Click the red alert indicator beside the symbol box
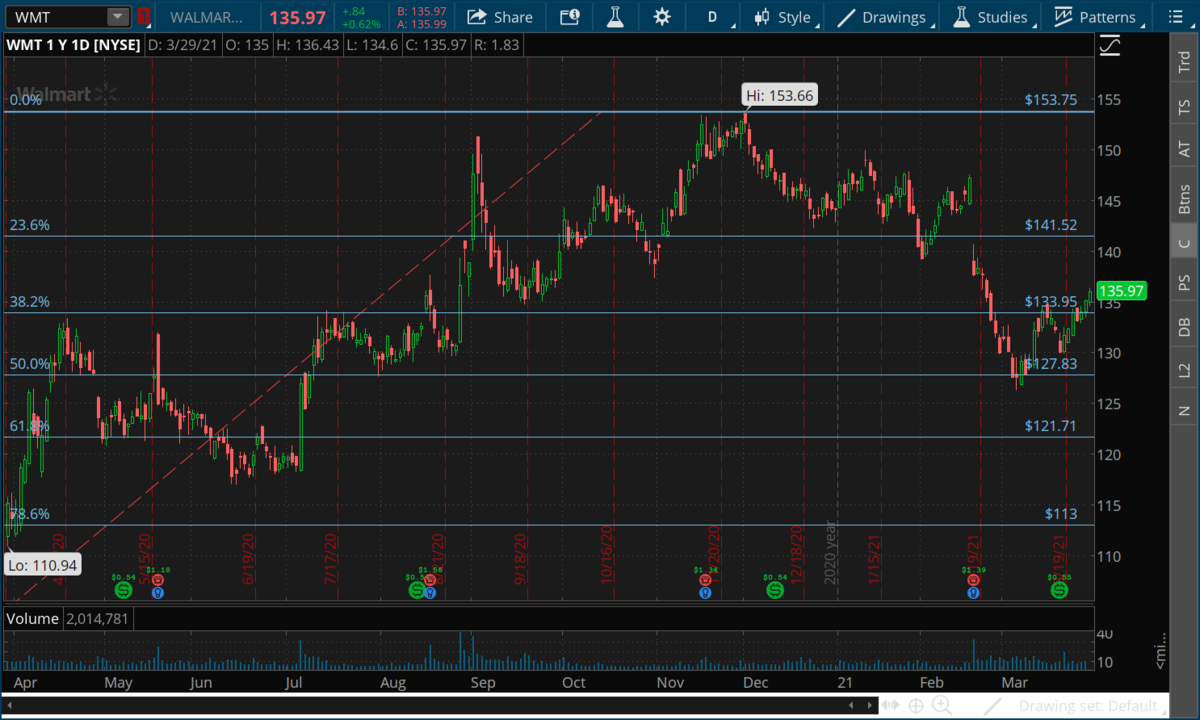Screen dimensions: 1200x720 (144, 17)
